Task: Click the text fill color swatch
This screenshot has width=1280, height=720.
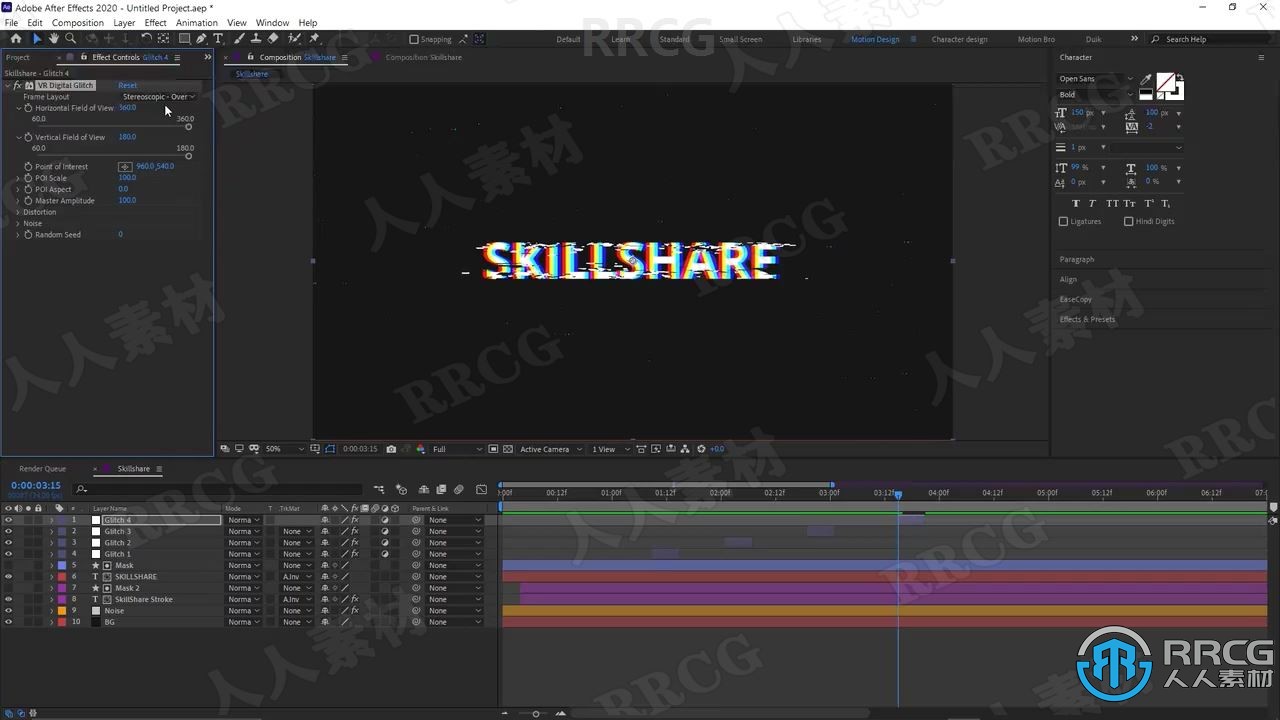Action: click(1165, 82)
